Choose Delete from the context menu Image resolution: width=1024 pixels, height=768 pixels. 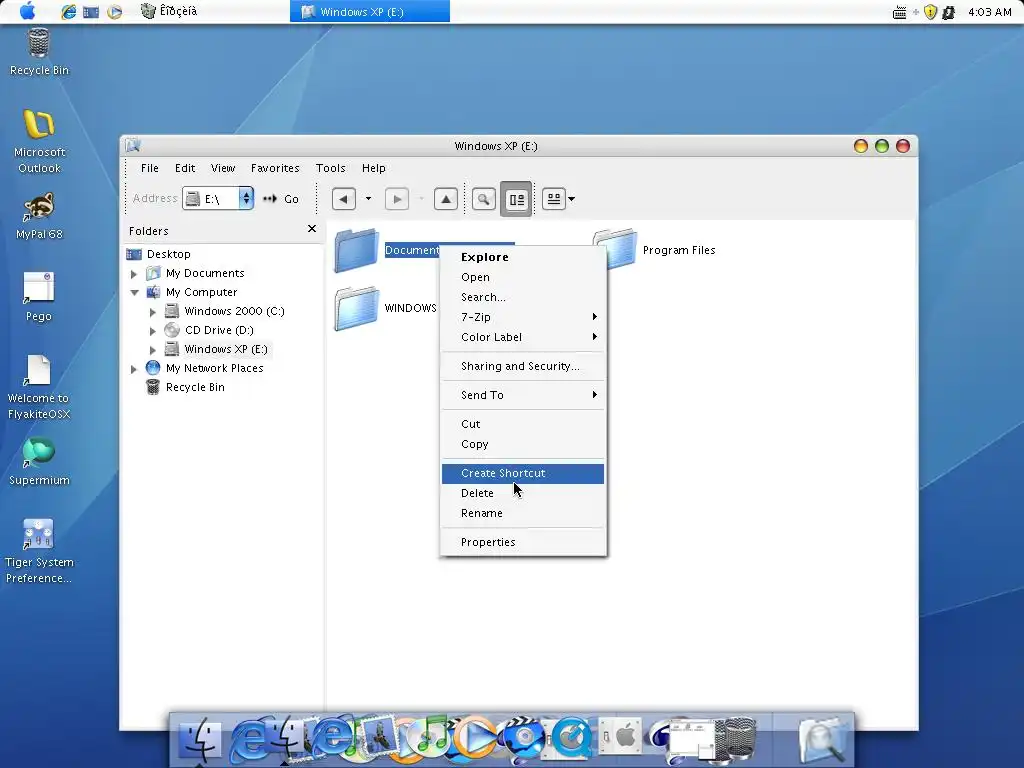click(x=522, y=494)
